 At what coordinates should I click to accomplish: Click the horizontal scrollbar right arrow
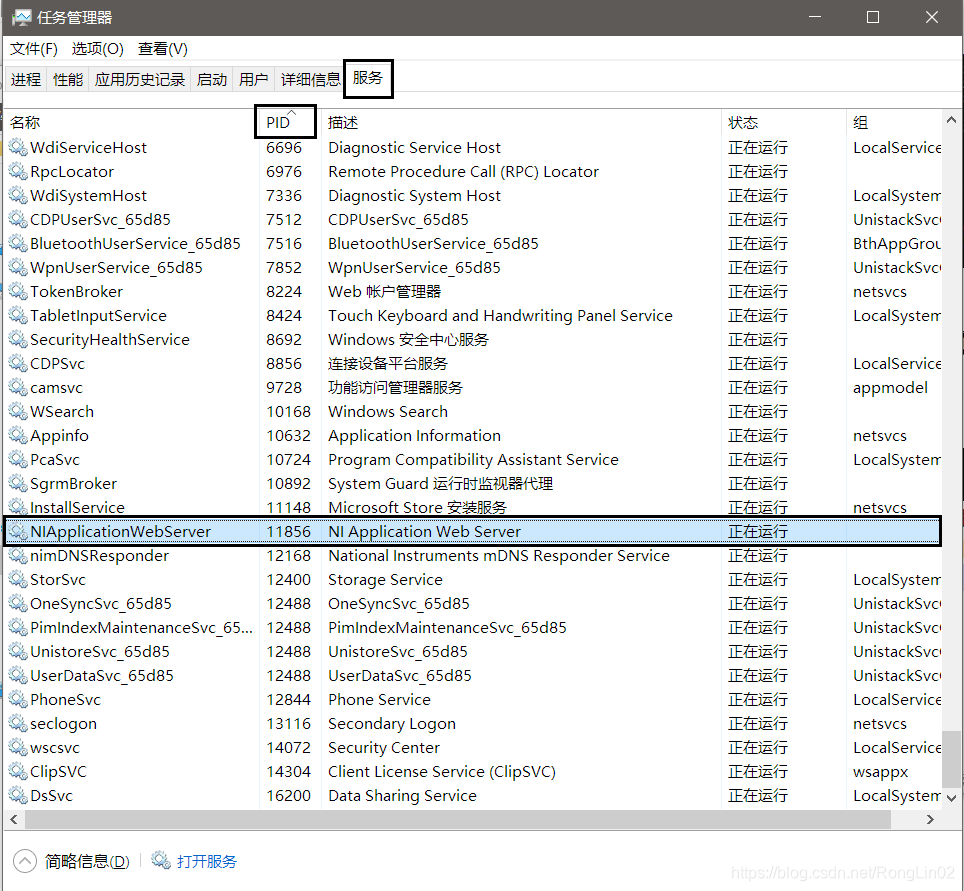click(930, 819)
